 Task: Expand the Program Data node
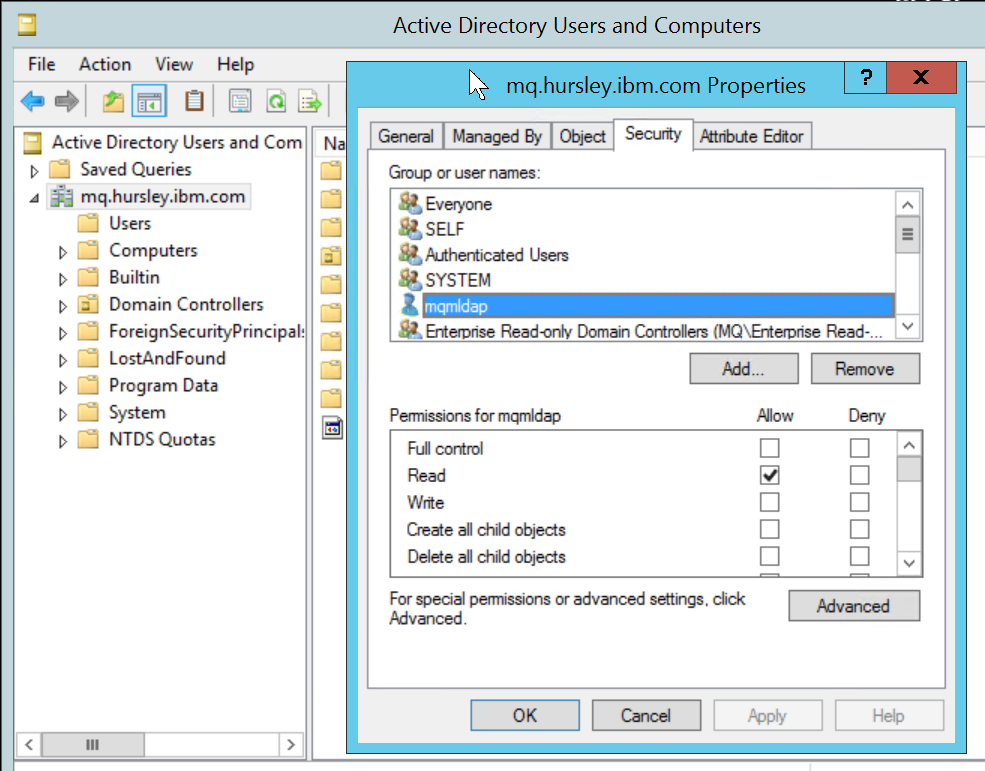coord(62,388)
